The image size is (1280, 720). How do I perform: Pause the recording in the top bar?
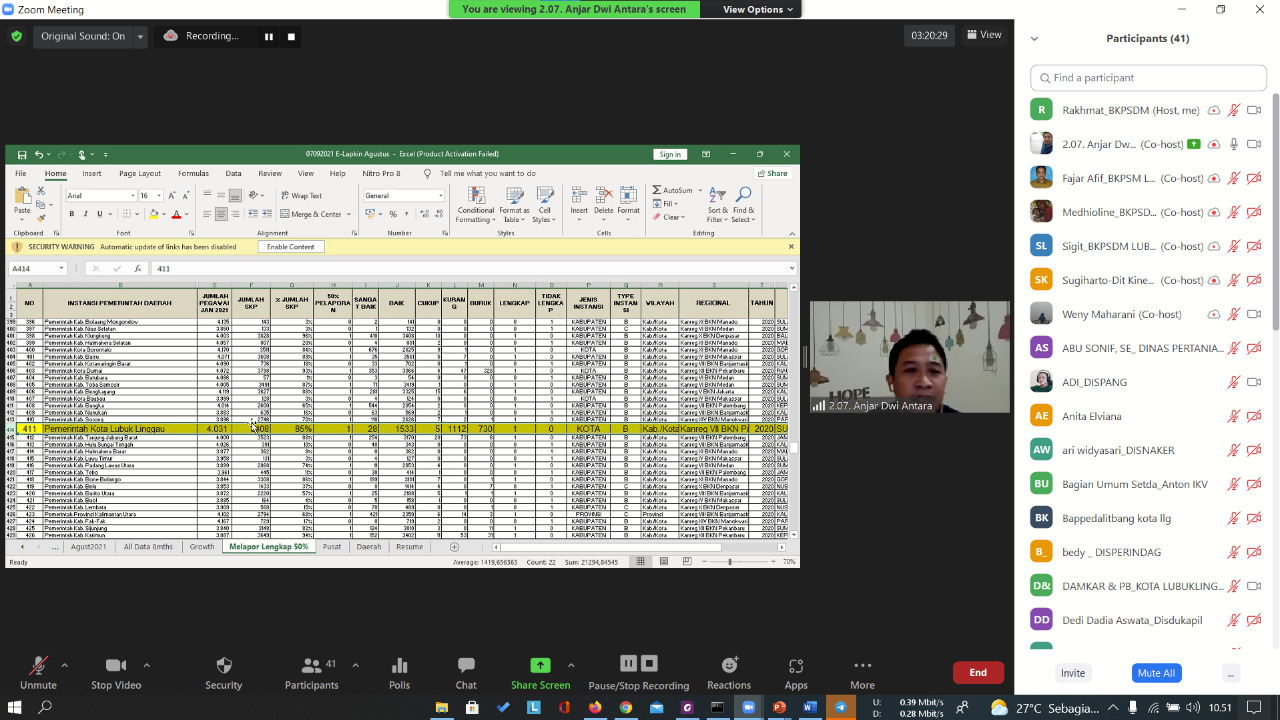[x=268, y=37]
